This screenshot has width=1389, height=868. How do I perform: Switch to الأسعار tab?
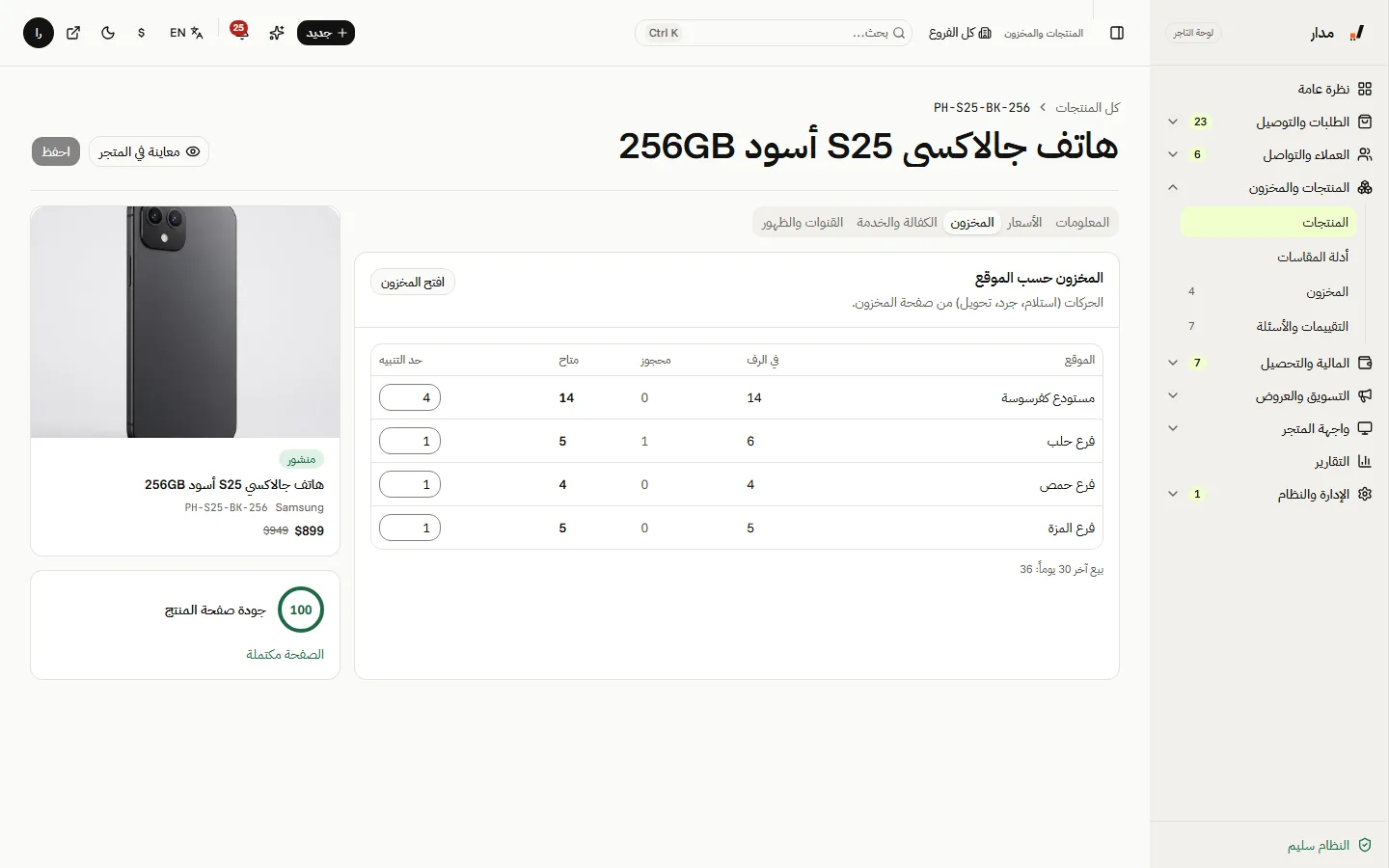tap(1024, 222)
